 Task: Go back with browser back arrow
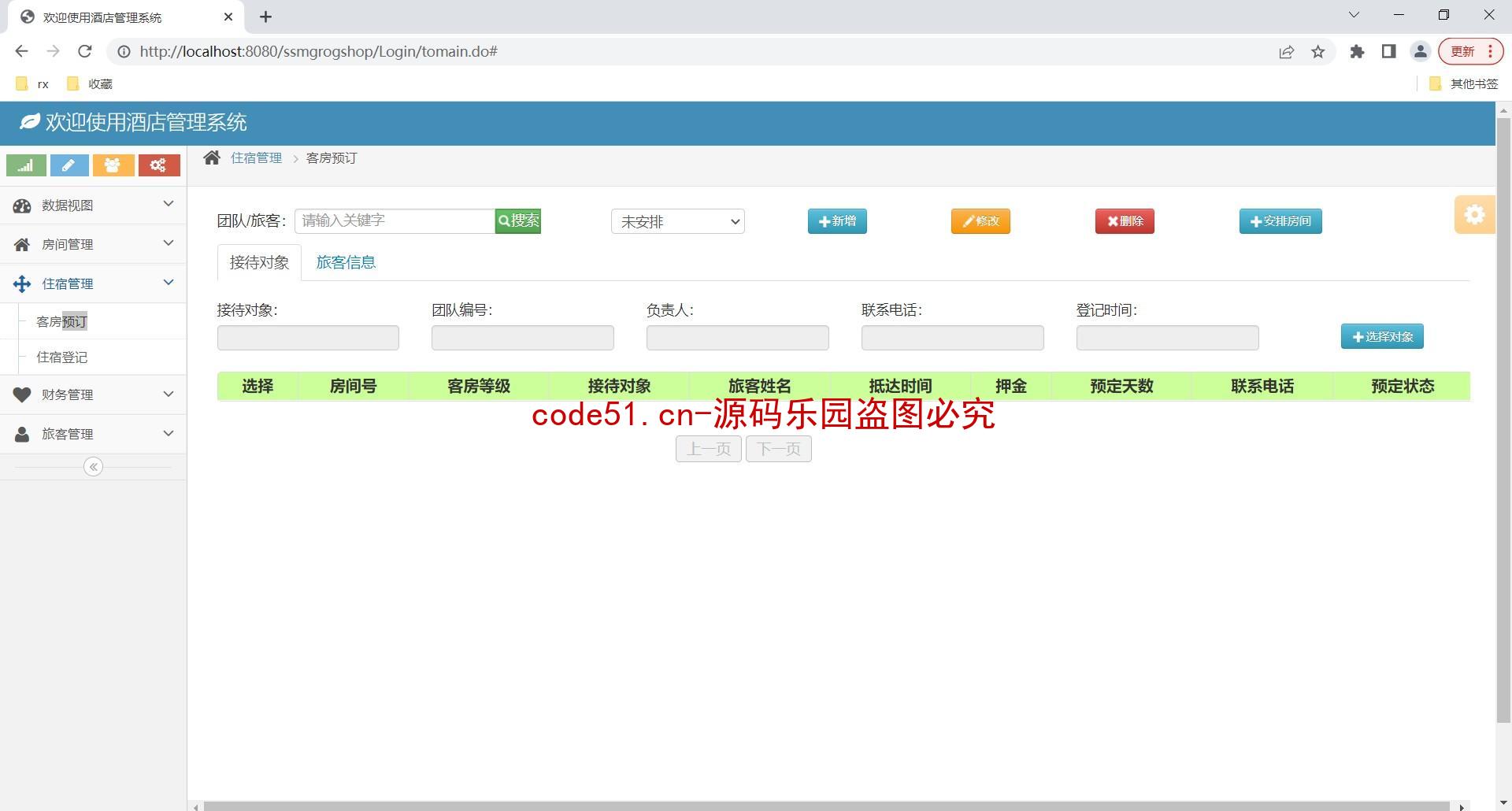click(22, 51)
